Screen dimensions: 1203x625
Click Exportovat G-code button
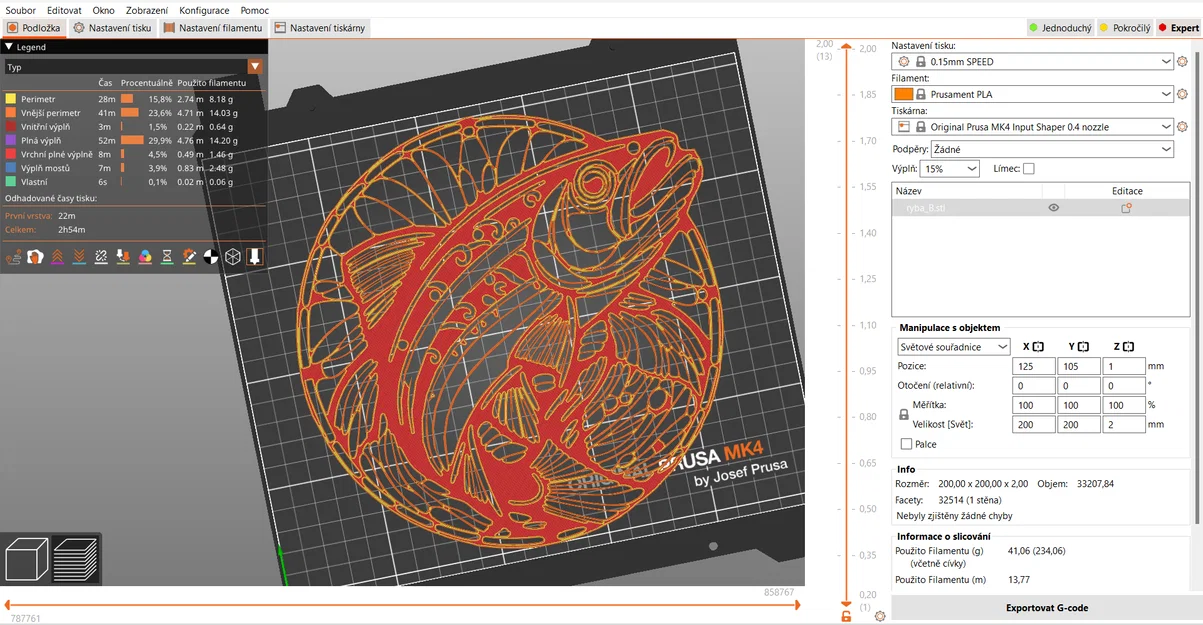pos(1046,608)
